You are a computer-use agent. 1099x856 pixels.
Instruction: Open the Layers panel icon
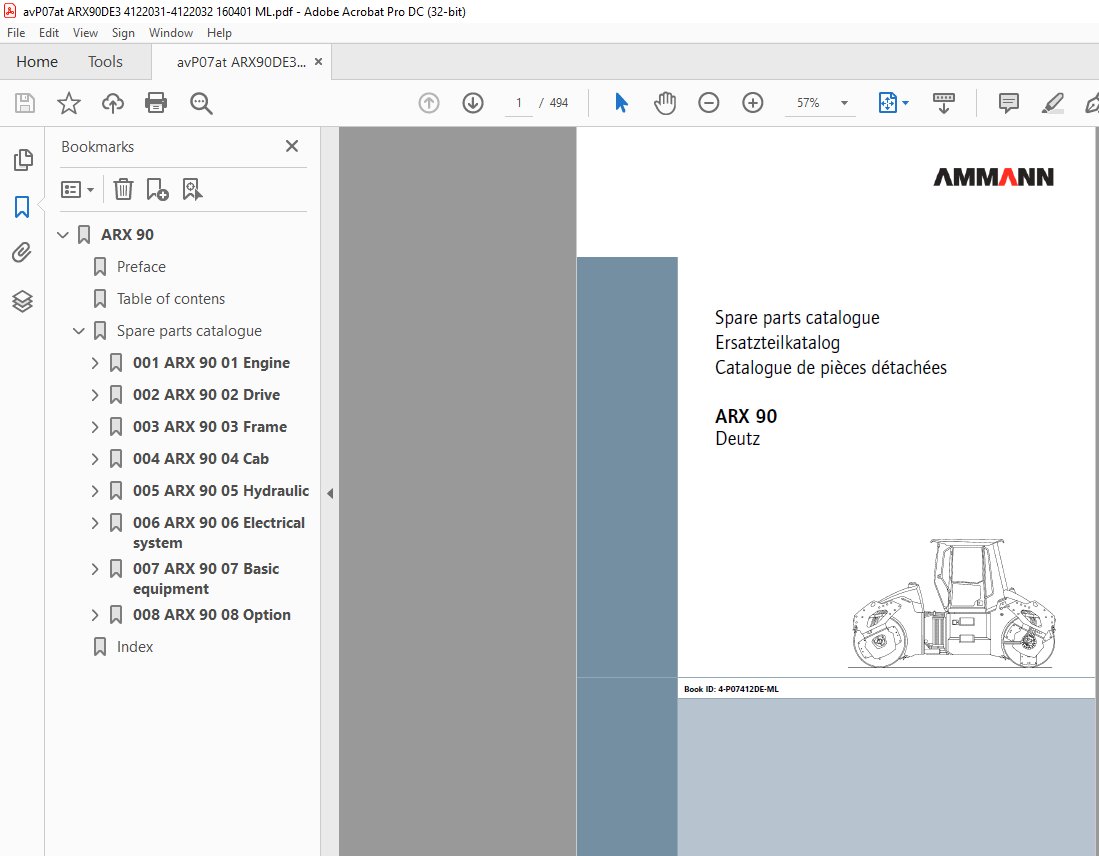click(x=22, y=301)
